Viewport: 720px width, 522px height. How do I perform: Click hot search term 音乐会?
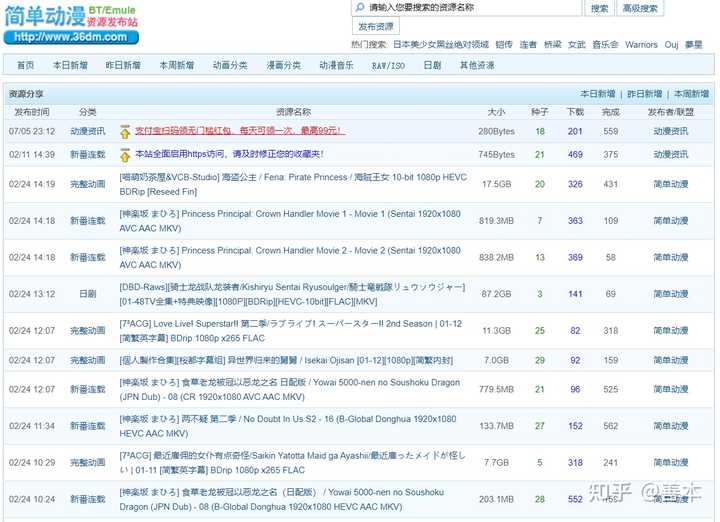(605, 45)
